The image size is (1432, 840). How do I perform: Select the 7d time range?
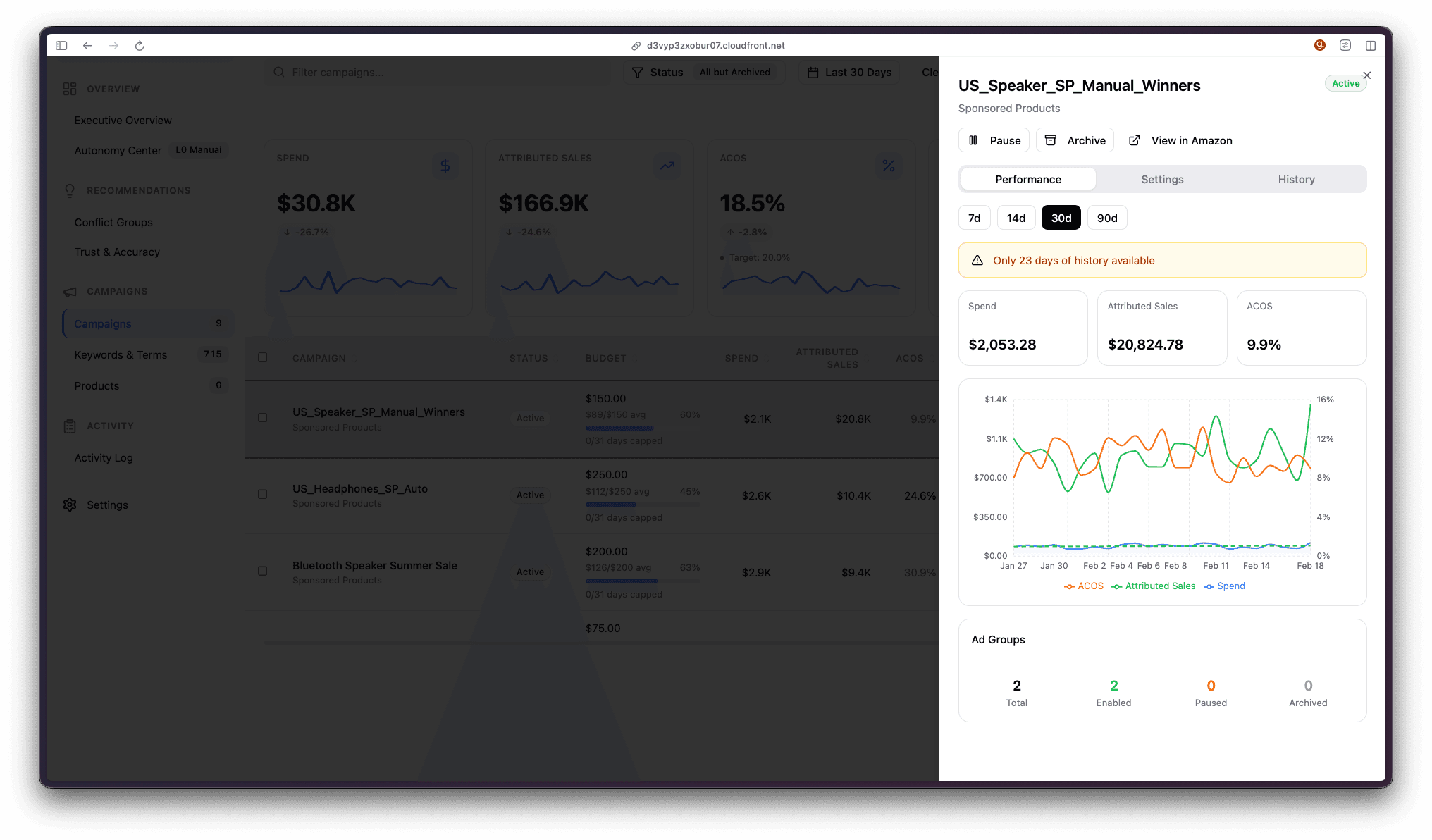click(x=974, y=218)
